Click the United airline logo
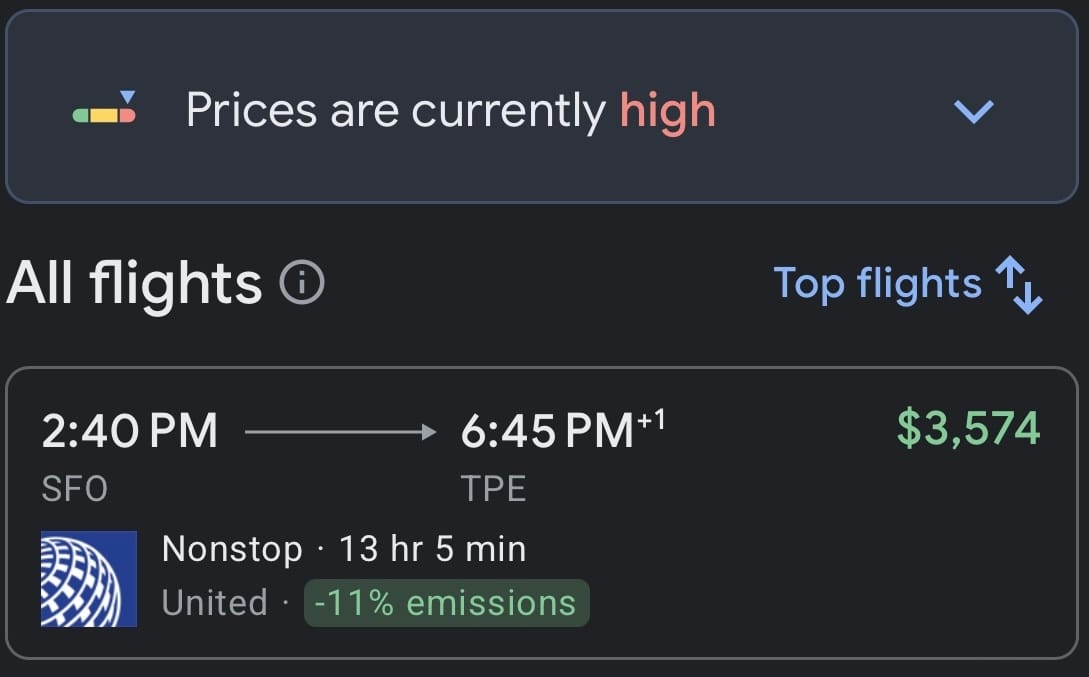The image size is (1089, 677). 89,579
